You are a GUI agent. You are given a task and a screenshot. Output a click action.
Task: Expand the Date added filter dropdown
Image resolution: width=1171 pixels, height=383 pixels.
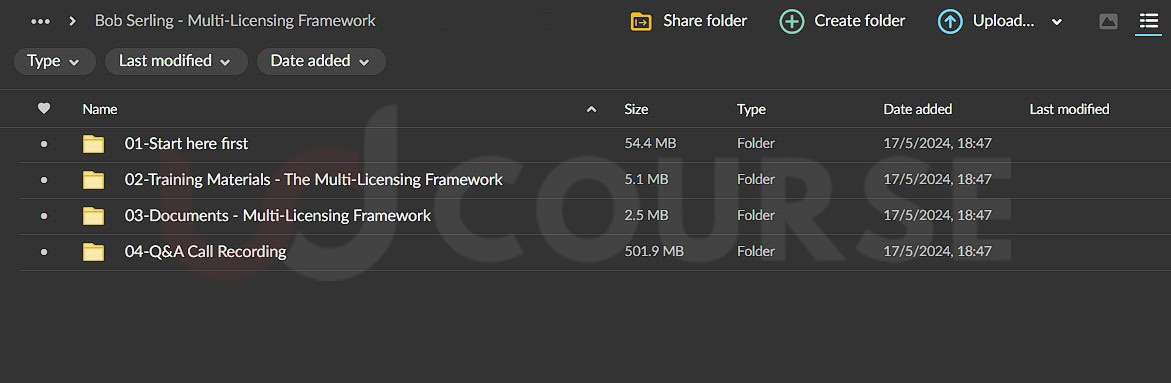click(321, 61)
